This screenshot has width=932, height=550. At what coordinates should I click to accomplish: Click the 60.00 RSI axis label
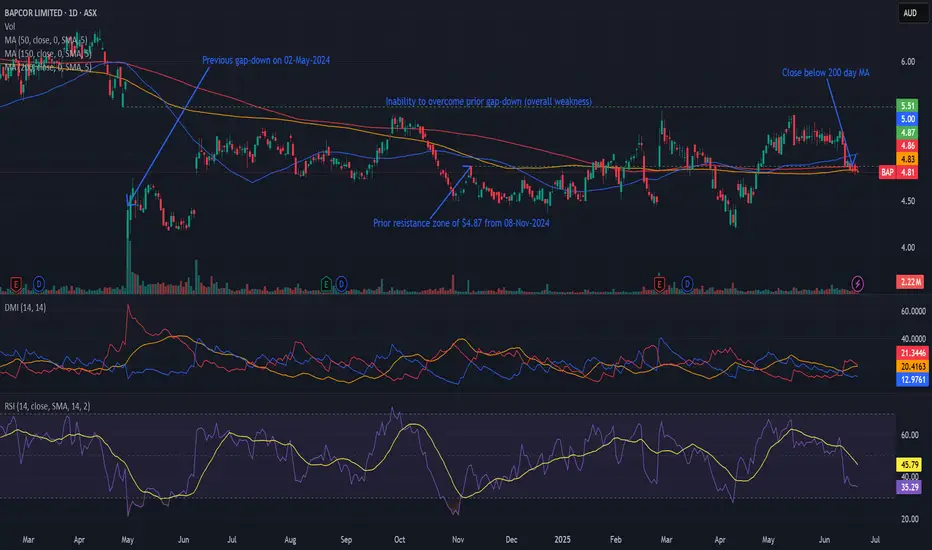pyautogui.click(x=909, y=435)
